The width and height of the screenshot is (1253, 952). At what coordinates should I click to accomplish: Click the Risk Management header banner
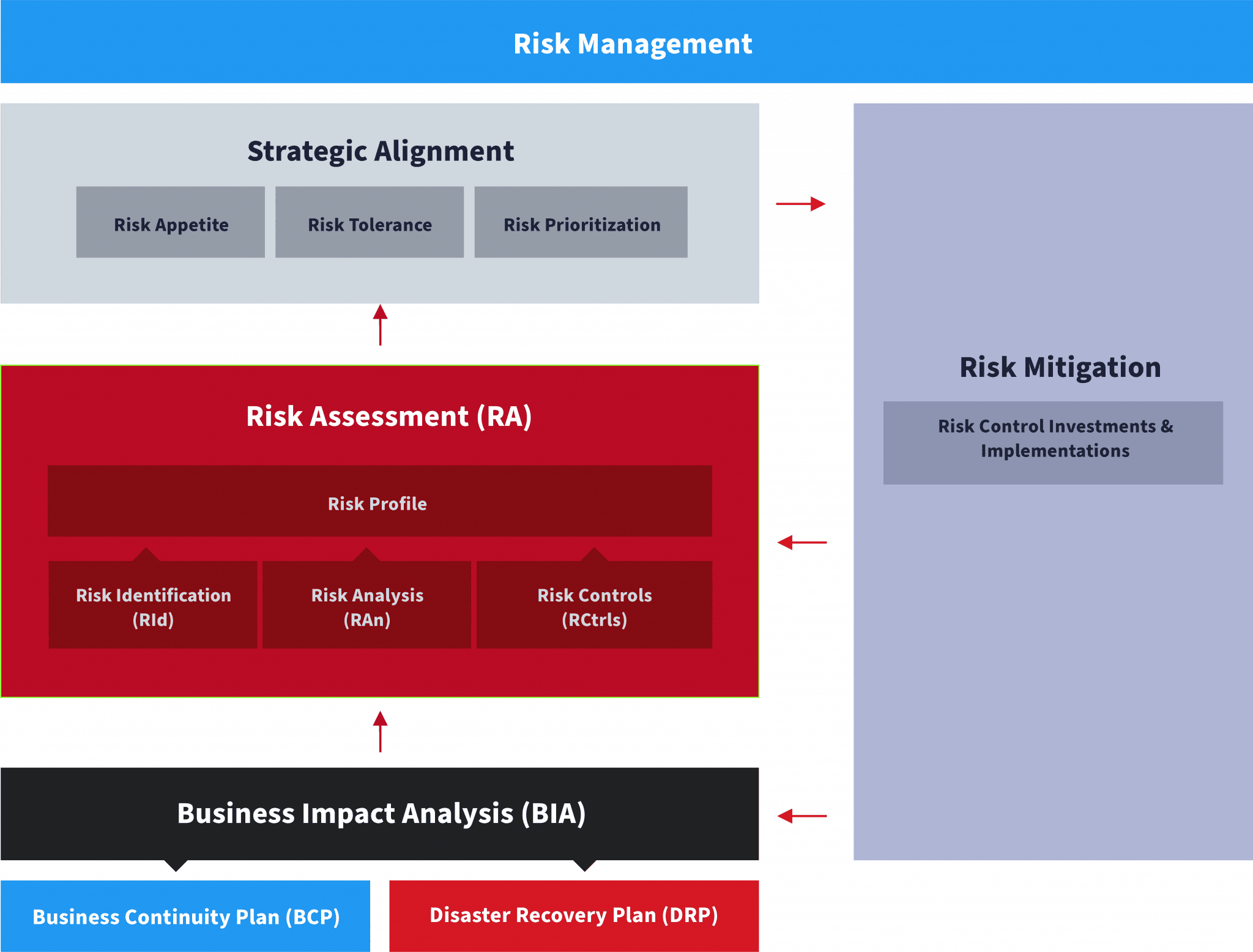point(626,42)
